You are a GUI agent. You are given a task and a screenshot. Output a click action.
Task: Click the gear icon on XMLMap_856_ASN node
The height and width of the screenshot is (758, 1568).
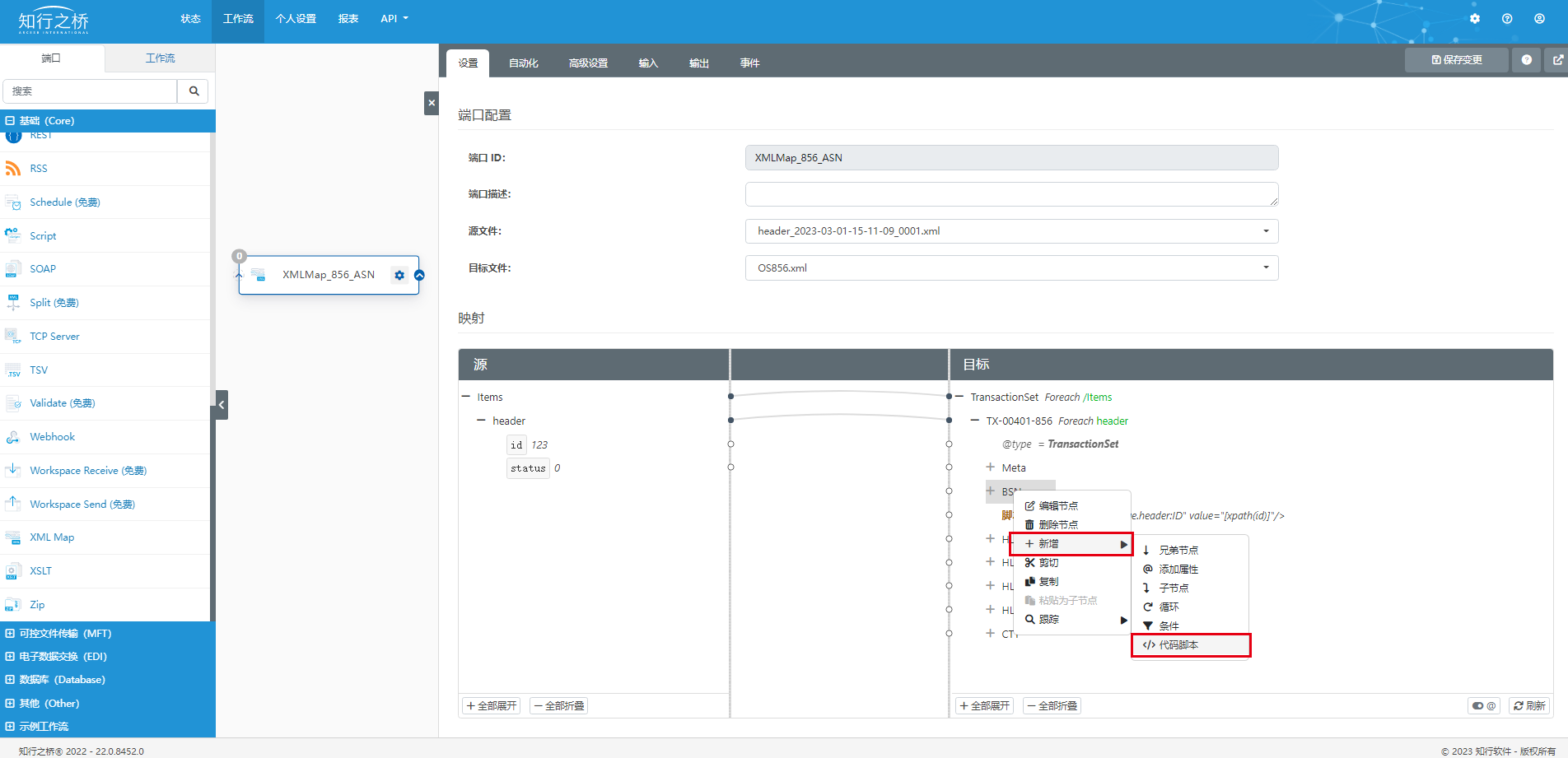click(399, 275)
